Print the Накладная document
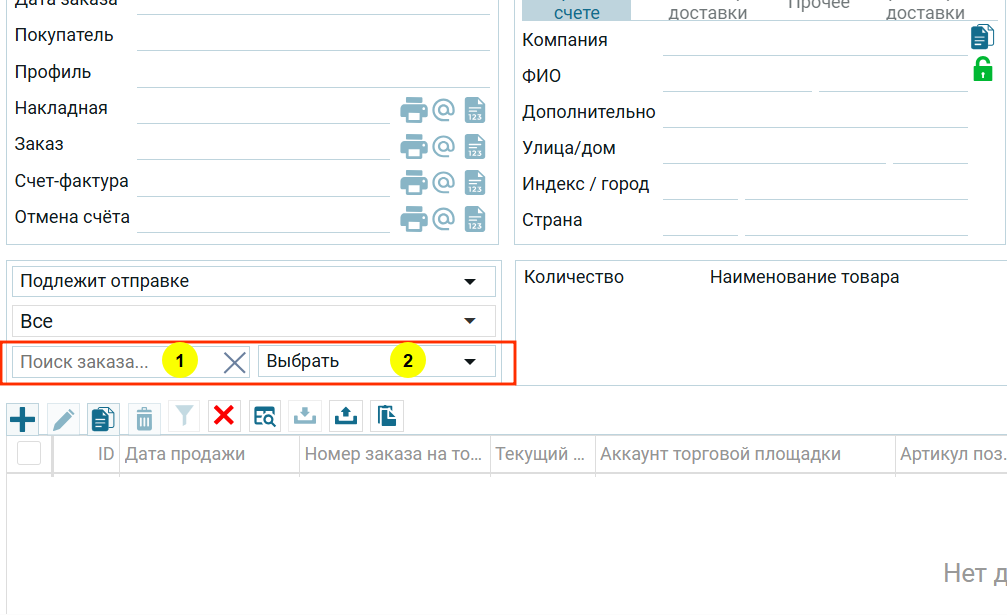Viewport: 1007px width, 615px height. 413,110
